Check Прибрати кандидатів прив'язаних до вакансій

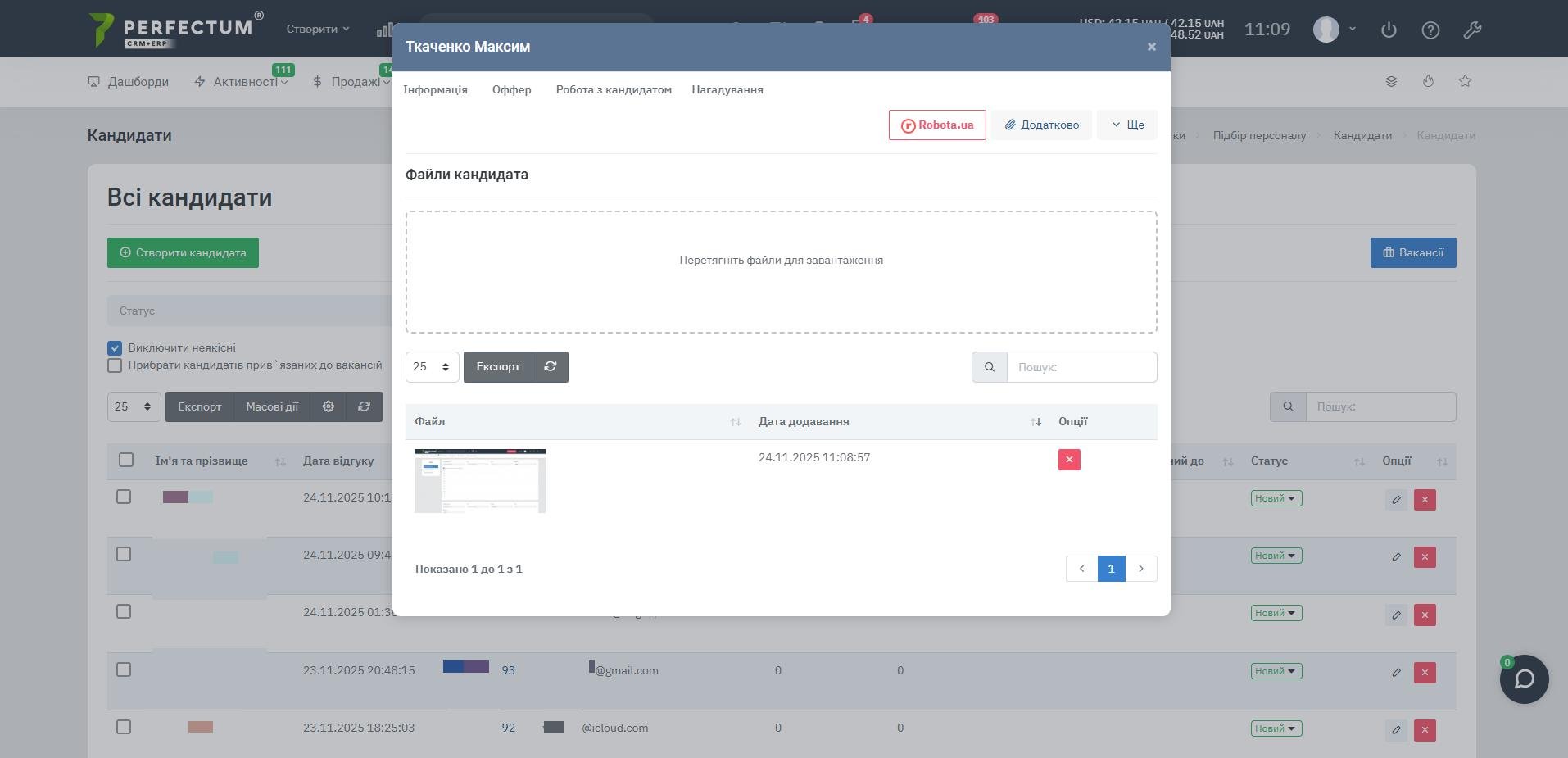(x=115, y=365)
